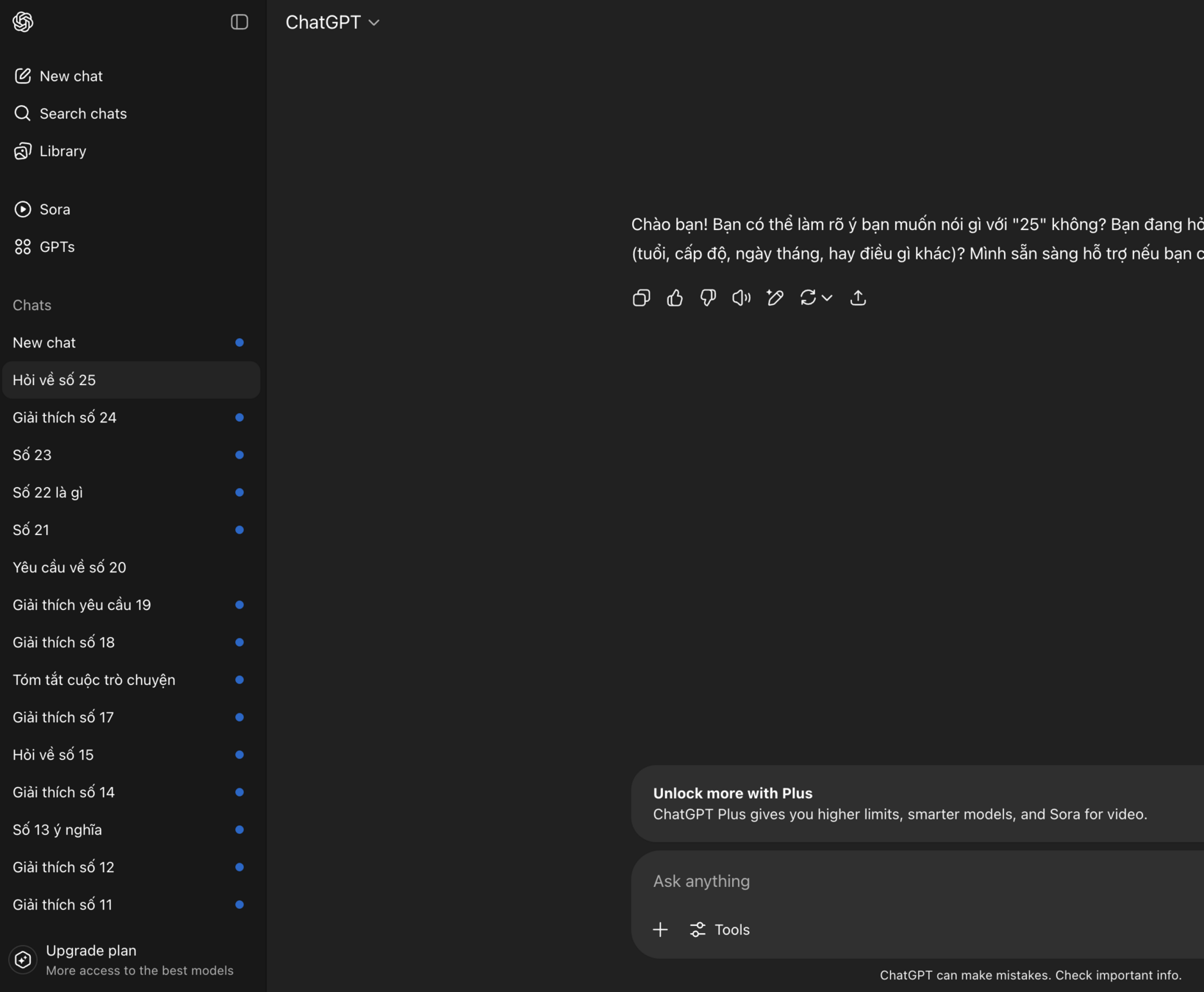
Task: Edit the response in canvas icon
Action: (775, 298)
